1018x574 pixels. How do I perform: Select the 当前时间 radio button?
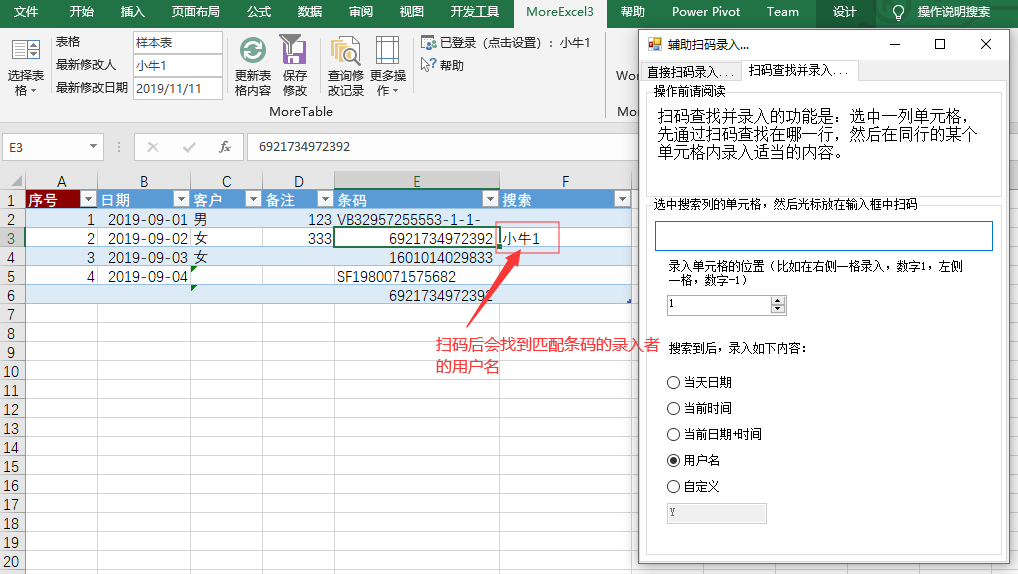point(673,408)
